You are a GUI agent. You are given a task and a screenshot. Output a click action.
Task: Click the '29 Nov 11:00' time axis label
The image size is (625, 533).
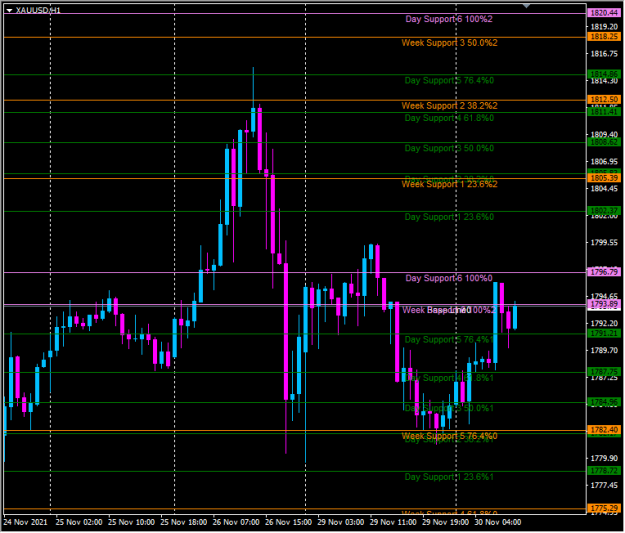[393, 522]
